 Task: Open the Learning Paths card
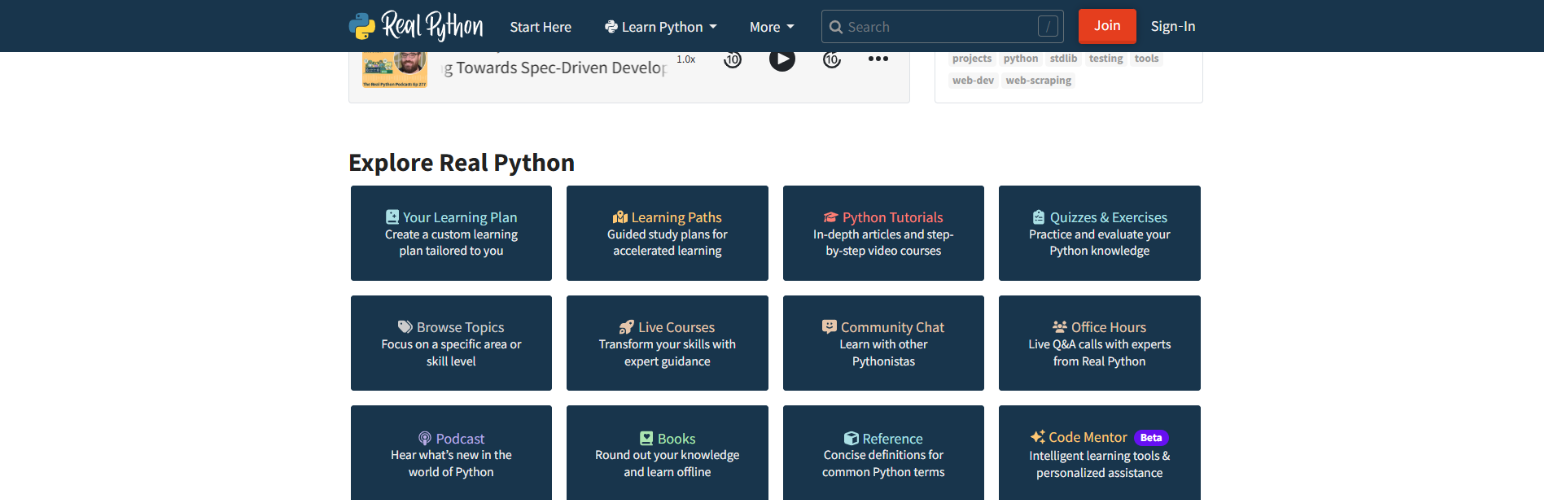pyautogui.click(x=667, y=233)
